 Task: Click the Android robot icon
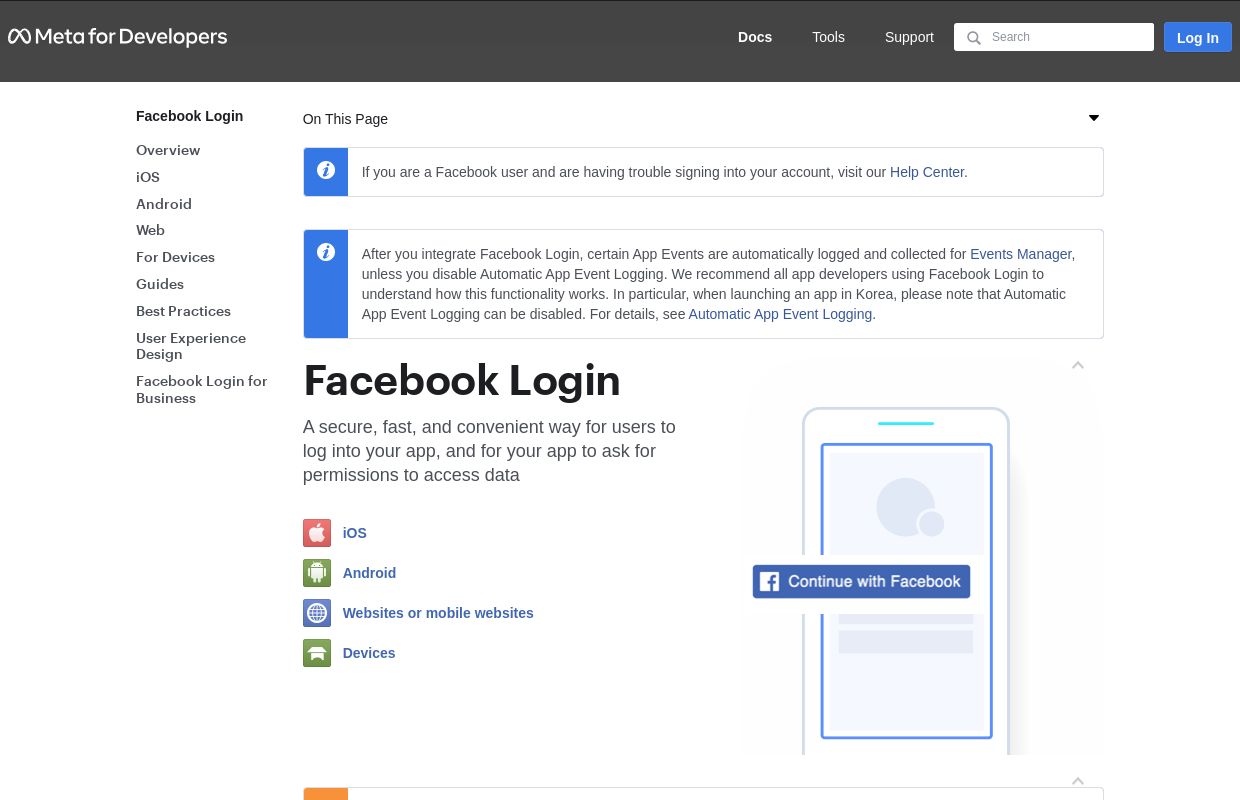tap(316, 573)
